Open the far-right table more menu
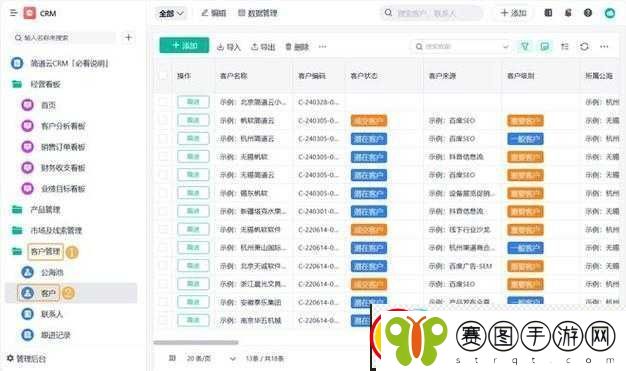 click(x=604, y=46)
